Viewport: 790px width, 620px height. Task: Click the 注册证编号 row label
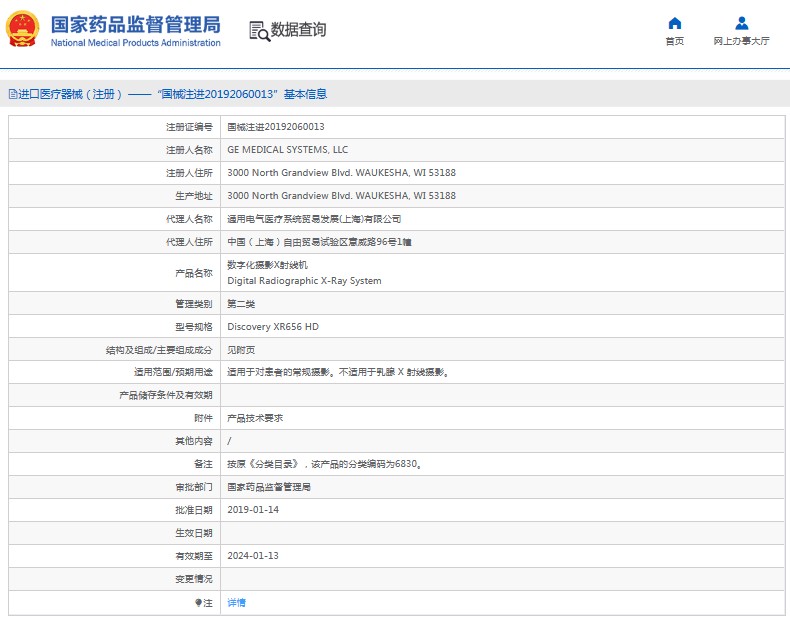(189, 127)
